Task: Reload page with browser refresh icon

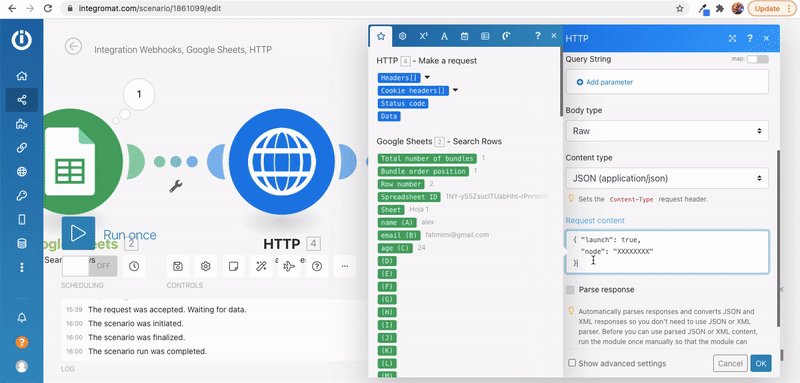Action: [48, 9]
